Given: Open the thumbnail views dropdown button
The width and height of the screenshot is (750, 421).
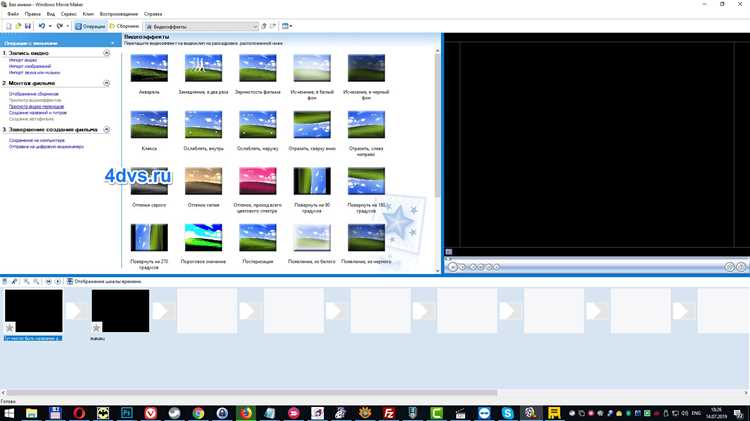Looking at the screenshot, I should [287, 26].
